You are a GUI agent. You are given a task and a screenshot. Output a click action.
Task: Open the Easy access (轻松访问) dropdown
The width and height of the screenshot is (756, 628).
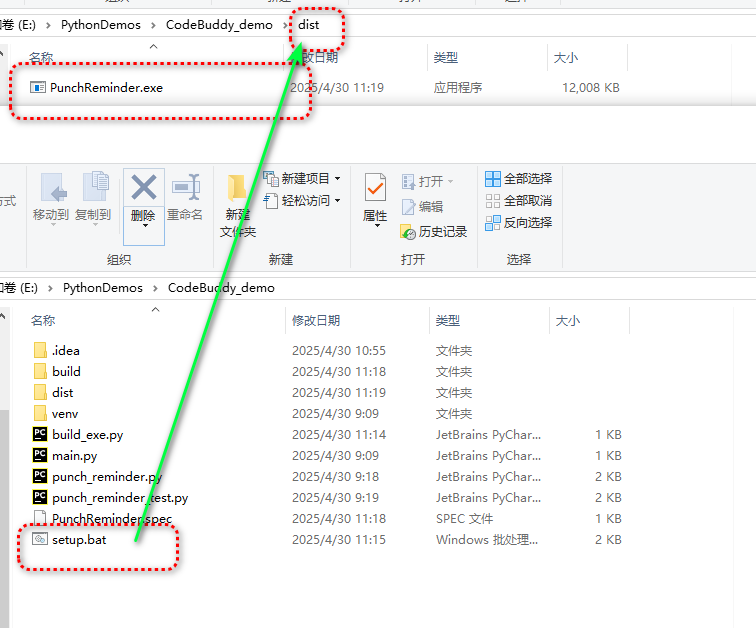point(302,200)
